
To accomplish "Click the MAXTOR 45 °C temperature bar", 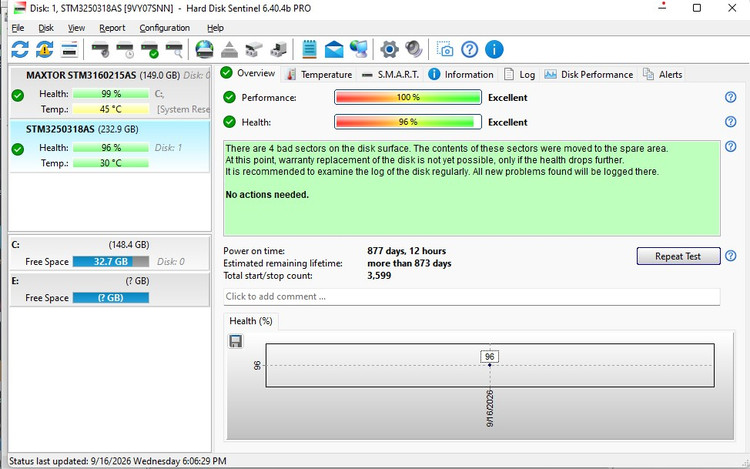I will pyautogui.click(x=111, y=109).
